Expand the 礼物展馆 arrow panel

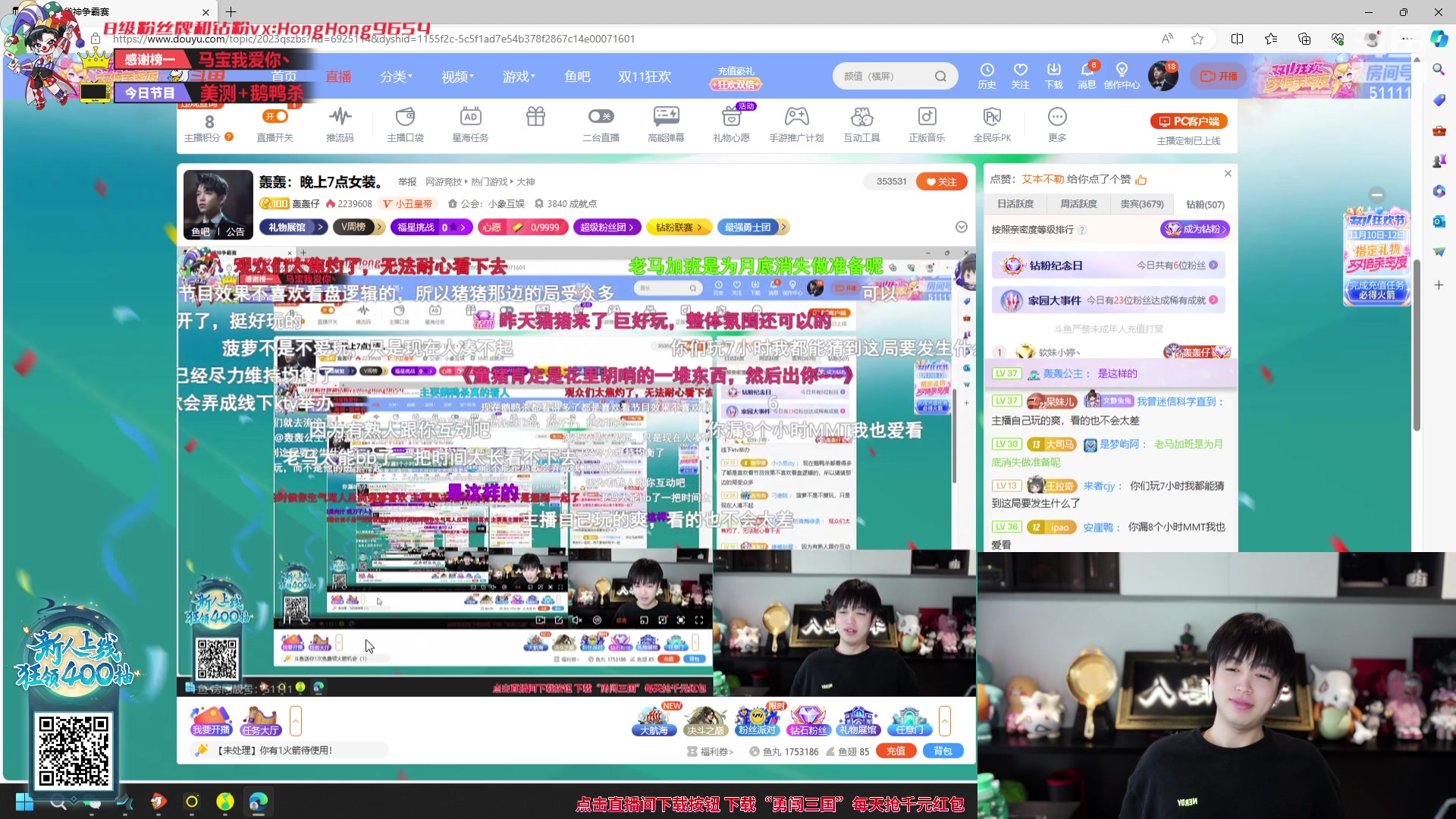pyautogui.click(x=319, y=227)
